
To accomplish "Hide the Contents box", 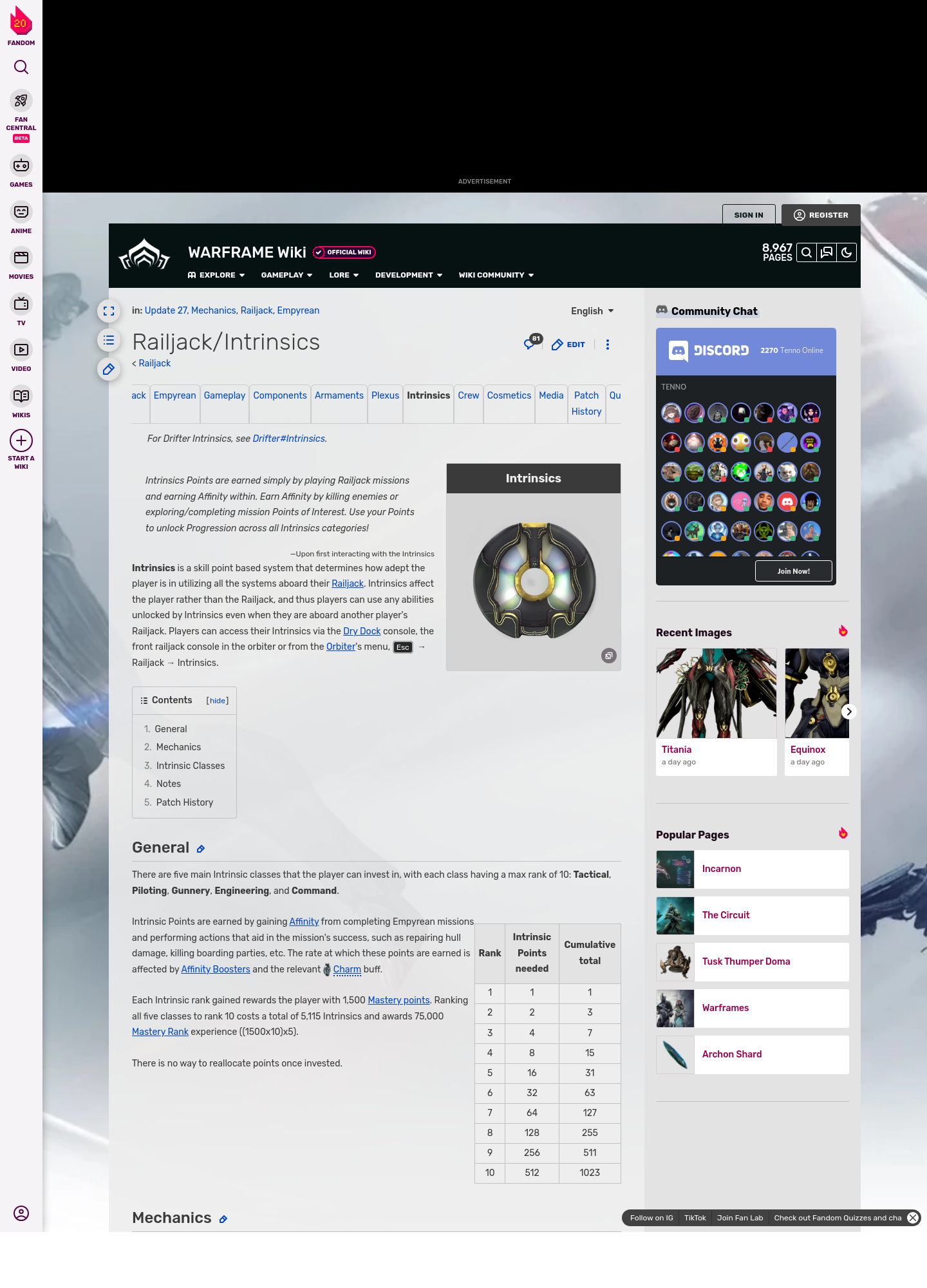I will pyautogui.click(x=218, y=701).
